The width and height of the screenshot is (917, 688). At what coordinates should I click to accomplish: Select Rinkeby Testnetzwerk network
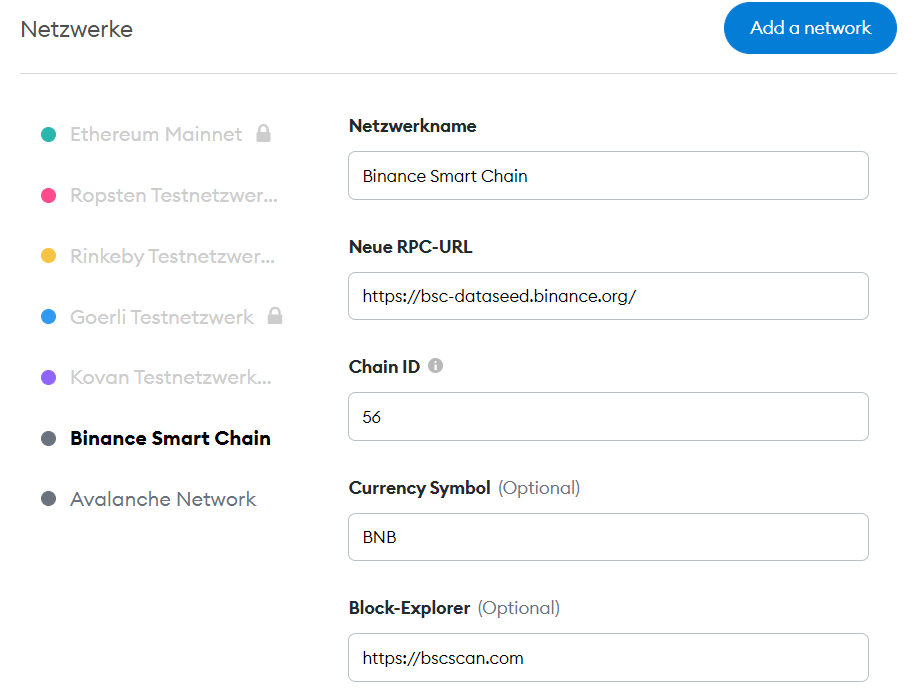pyautogui.click(x=173, y=256)
